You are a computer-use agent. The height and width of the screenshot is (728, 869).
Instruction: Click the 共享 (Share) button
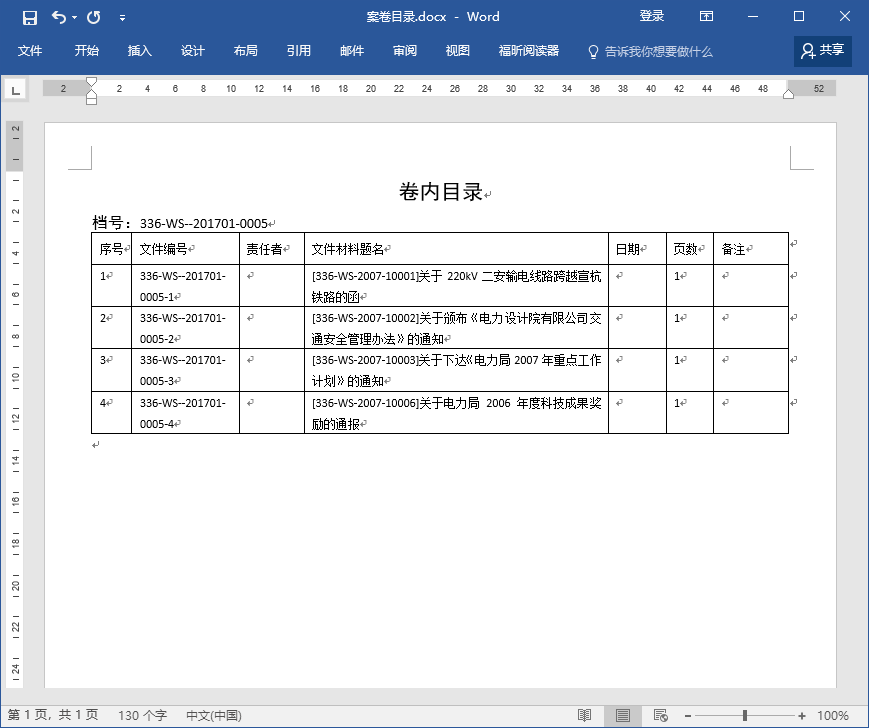click(x=822, y=51)
